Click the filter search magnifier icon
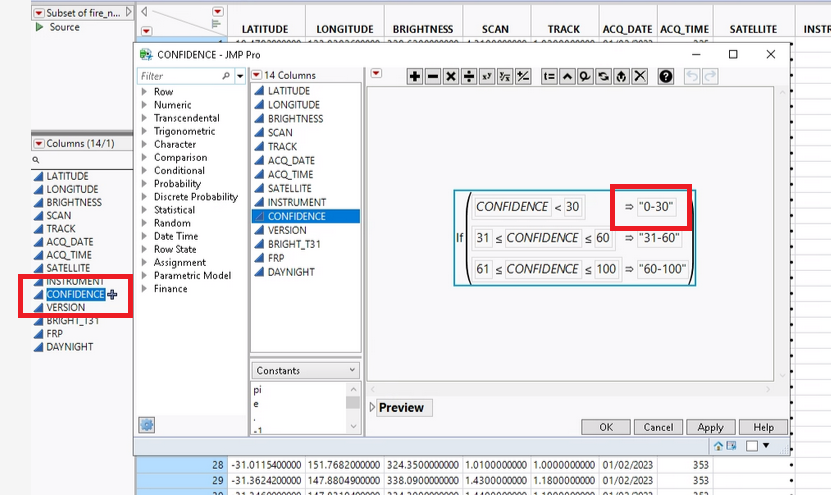 coord(226,76)
